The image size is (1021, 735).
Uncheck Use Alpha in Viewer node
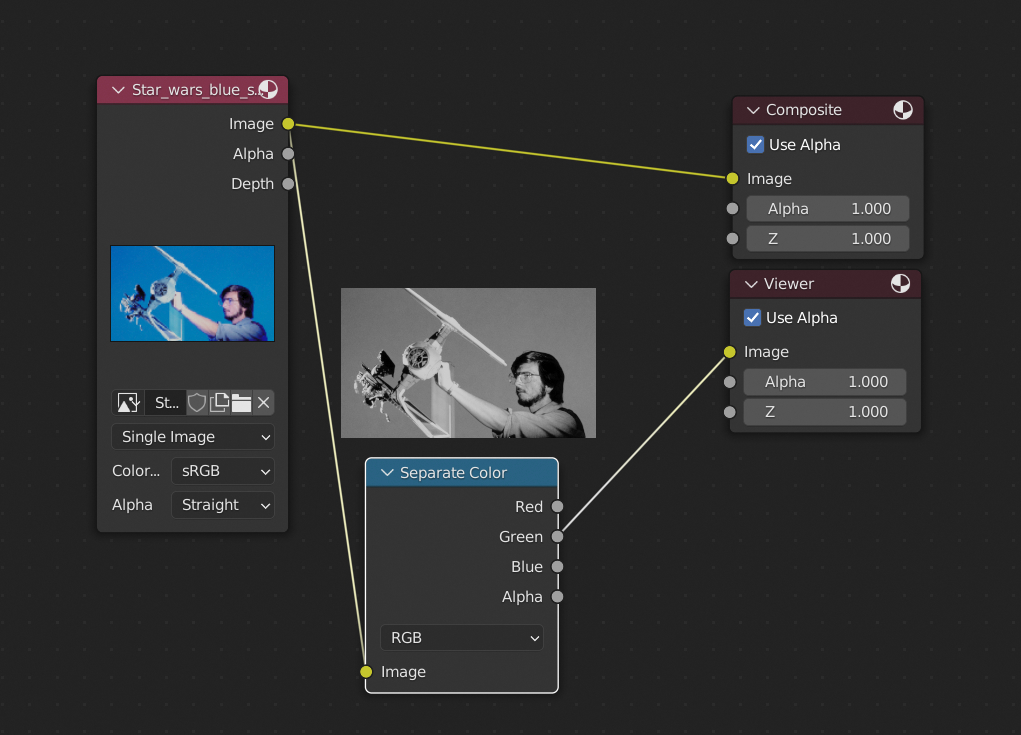[x=753, y=318]
